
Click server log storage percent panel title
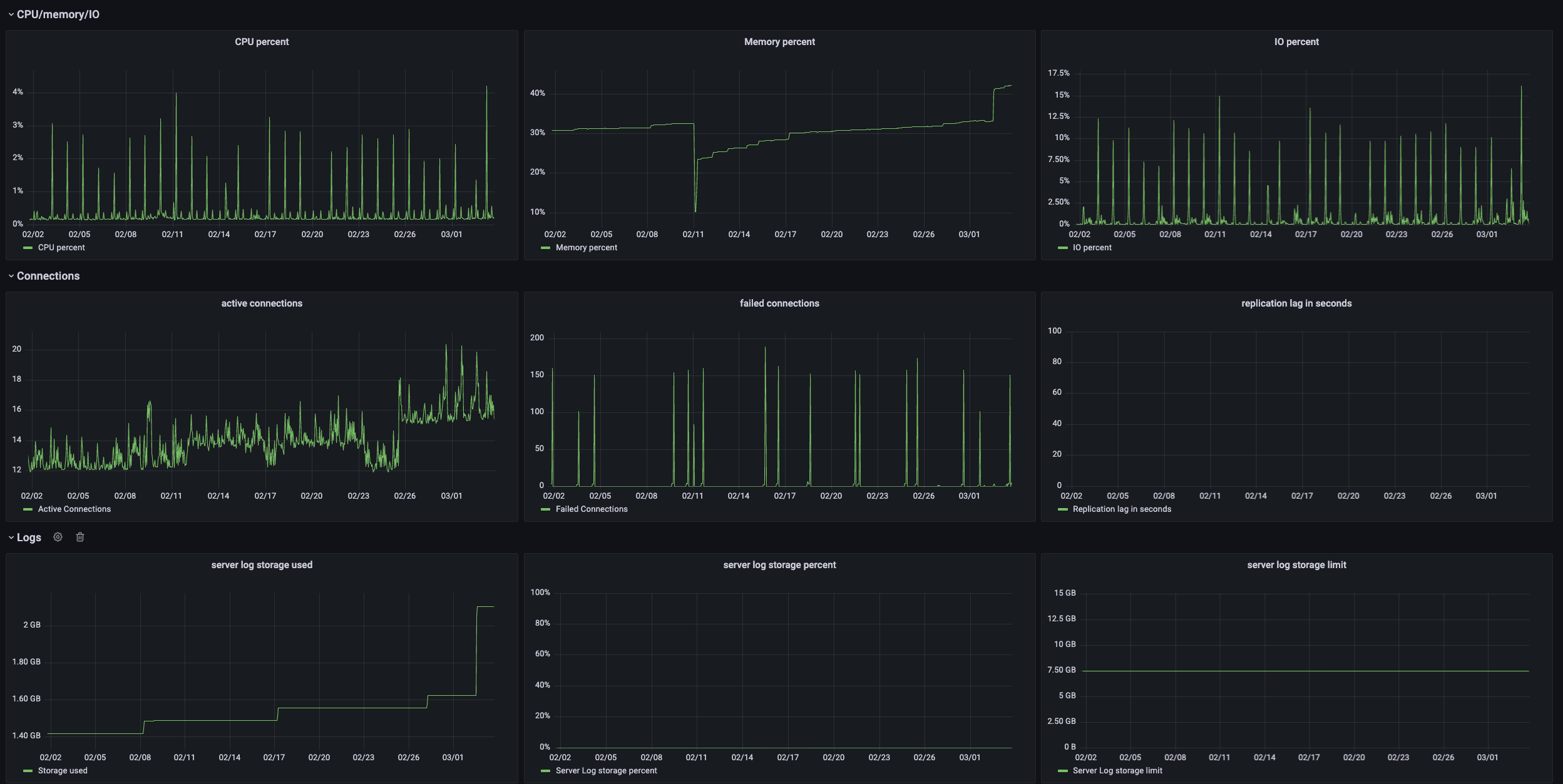pyautogui.click(x=779, y=565)
